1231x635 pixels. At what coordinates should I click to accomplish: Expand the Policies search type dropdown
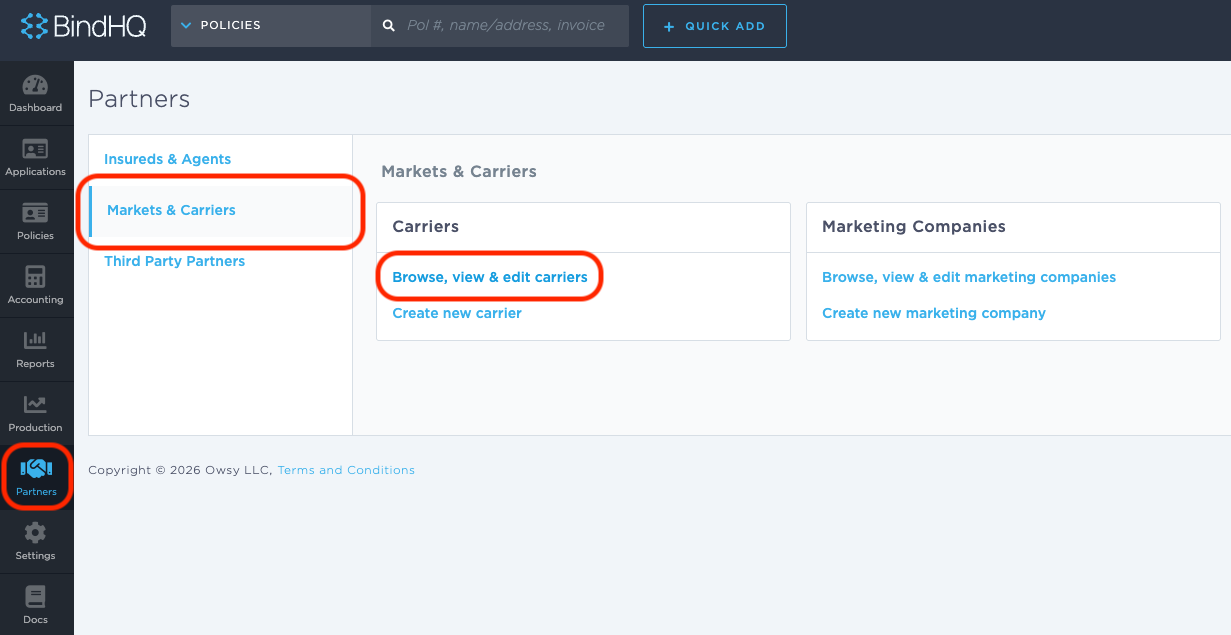click(271, 25)
